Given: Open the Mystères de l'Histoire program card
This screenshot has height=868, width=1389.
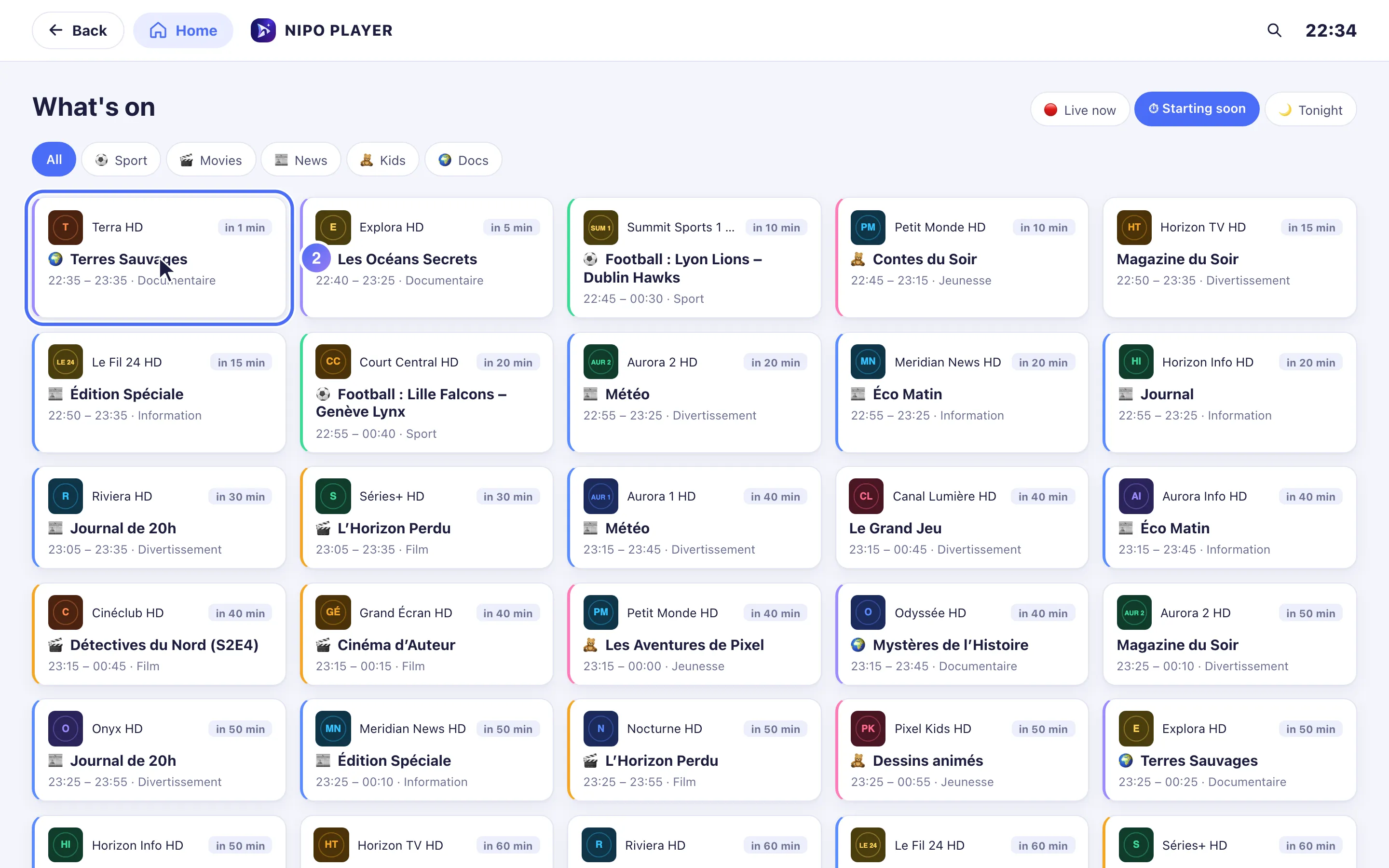Looking at the screenshot, I should [x=961, y=634].
